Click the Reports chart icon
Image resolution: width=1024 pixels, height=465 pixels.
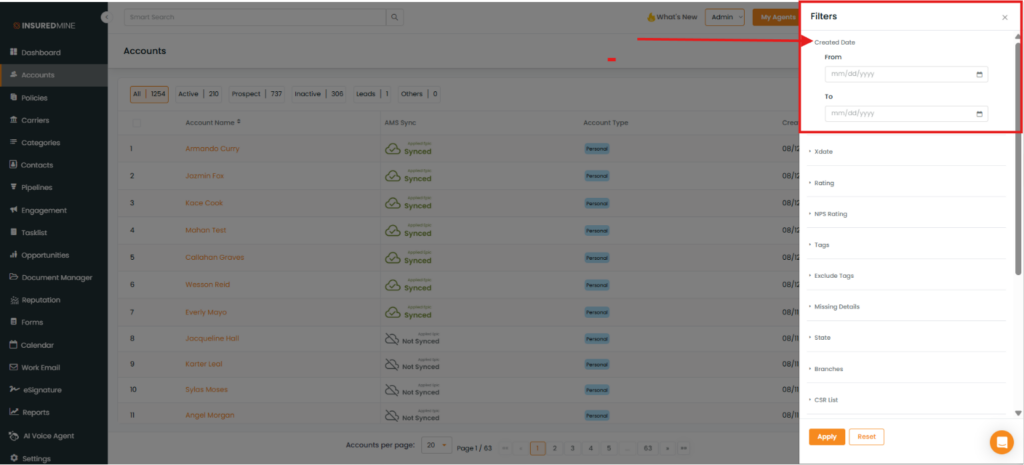(14, 412)
